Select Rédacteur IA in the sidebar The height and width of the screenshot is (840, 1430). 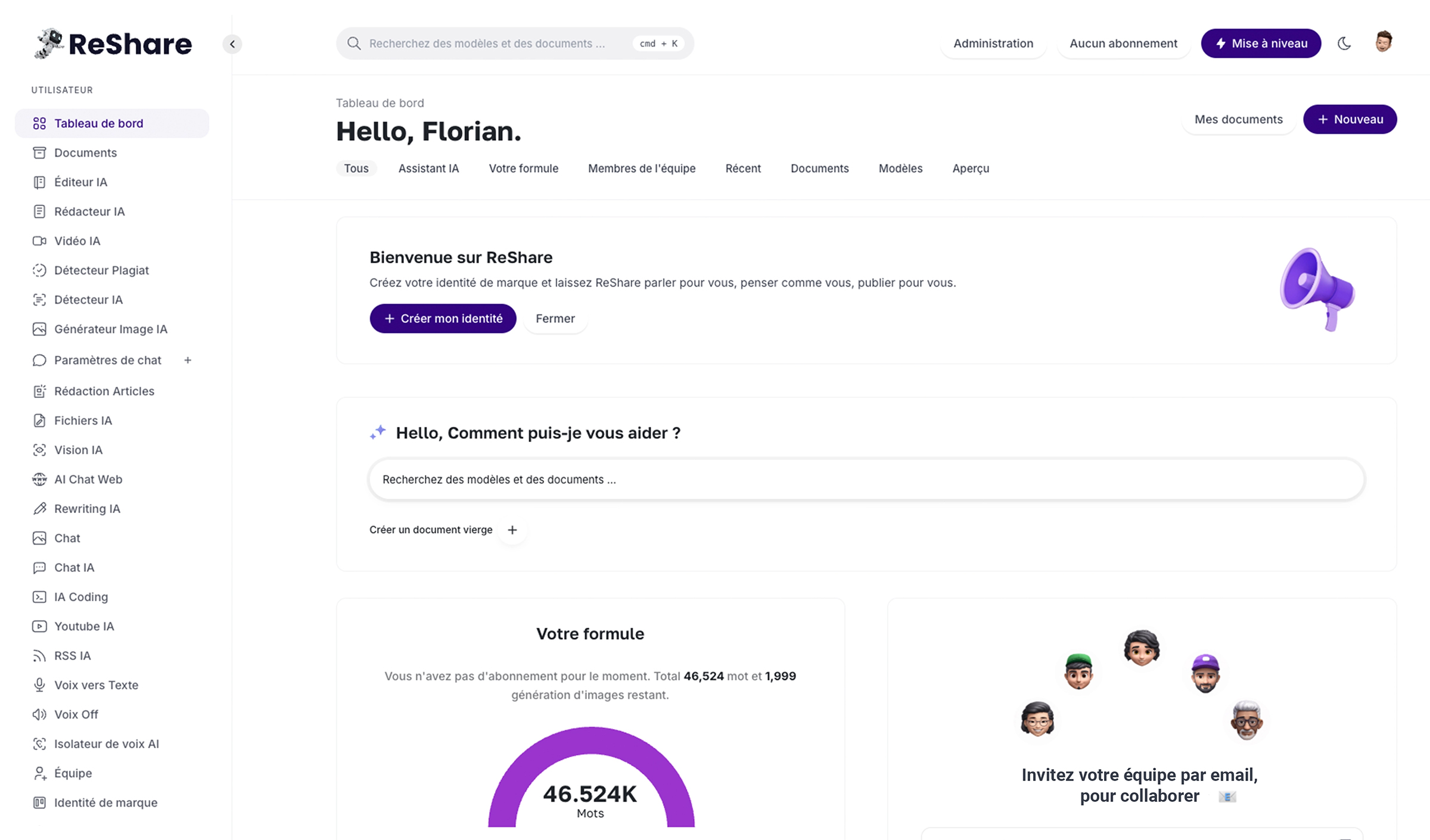(112, 211)
